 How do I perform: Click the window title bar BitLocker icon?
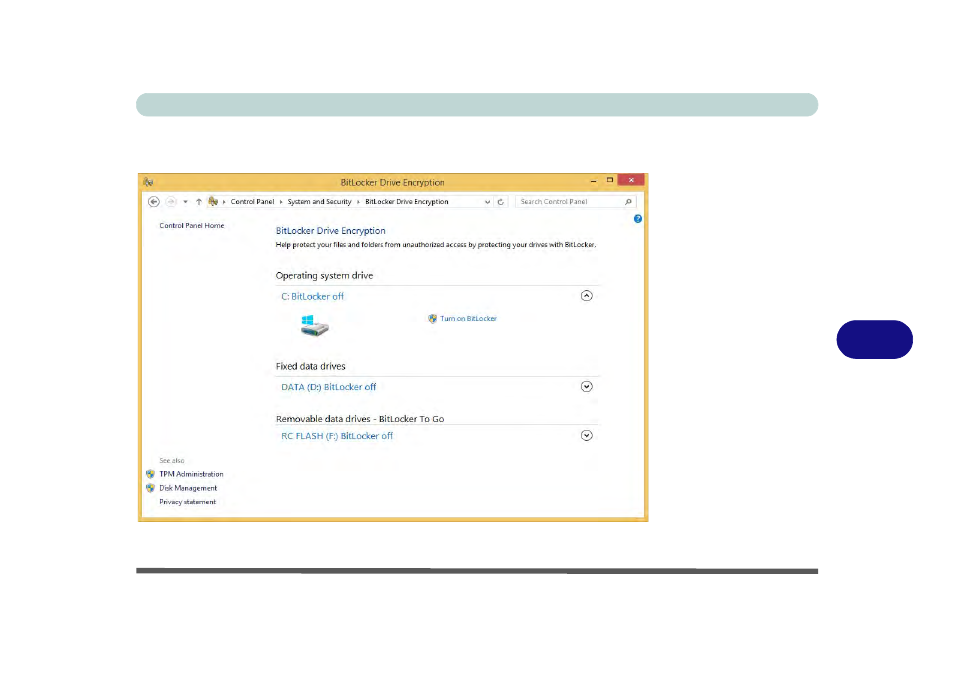[x=148, y=182]
